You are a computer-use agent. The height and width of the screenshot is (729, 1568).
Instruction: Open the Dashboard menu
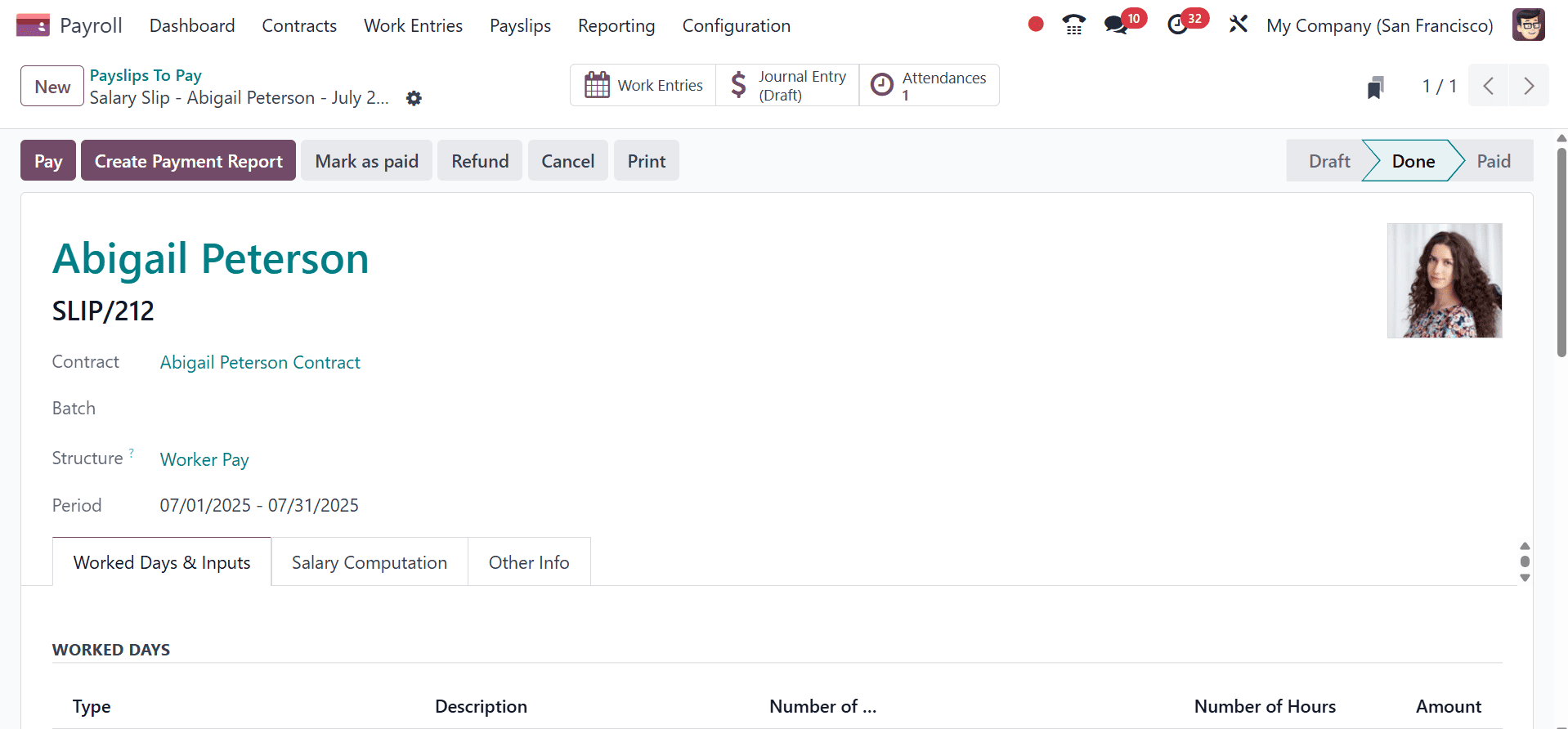[192, 25]
